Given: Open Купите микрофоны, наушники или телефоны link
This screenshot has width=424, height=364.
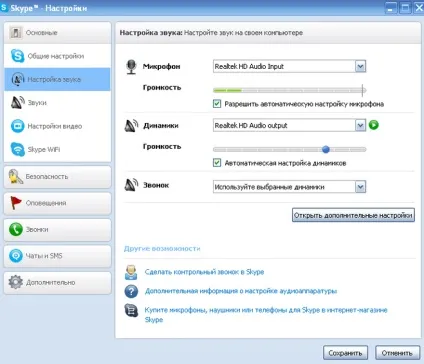Looking at the screenshot, I should 266,315.
